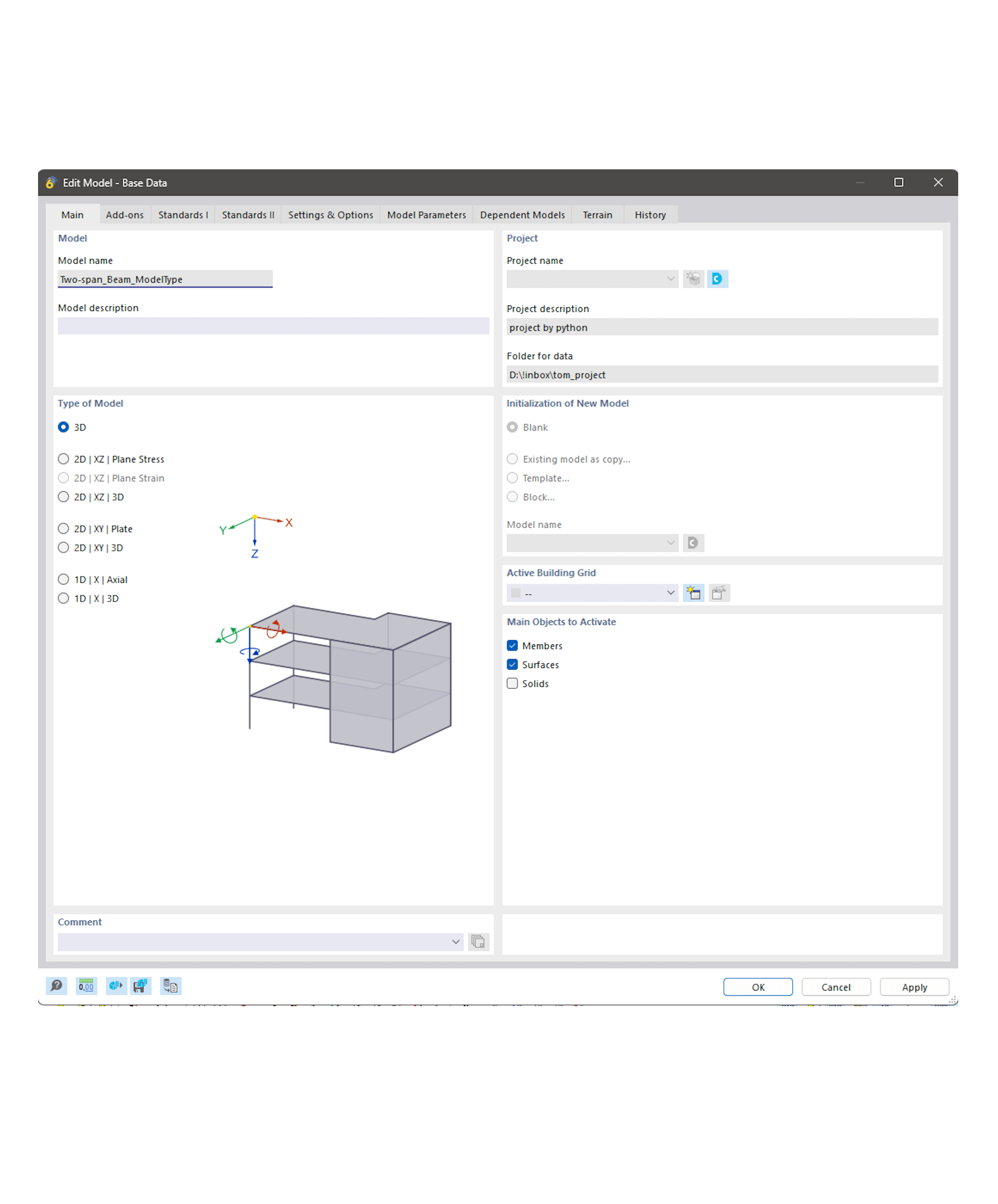Click the load default settings icon
Viewport: 998px width, 1204px height.
point(116,986)
